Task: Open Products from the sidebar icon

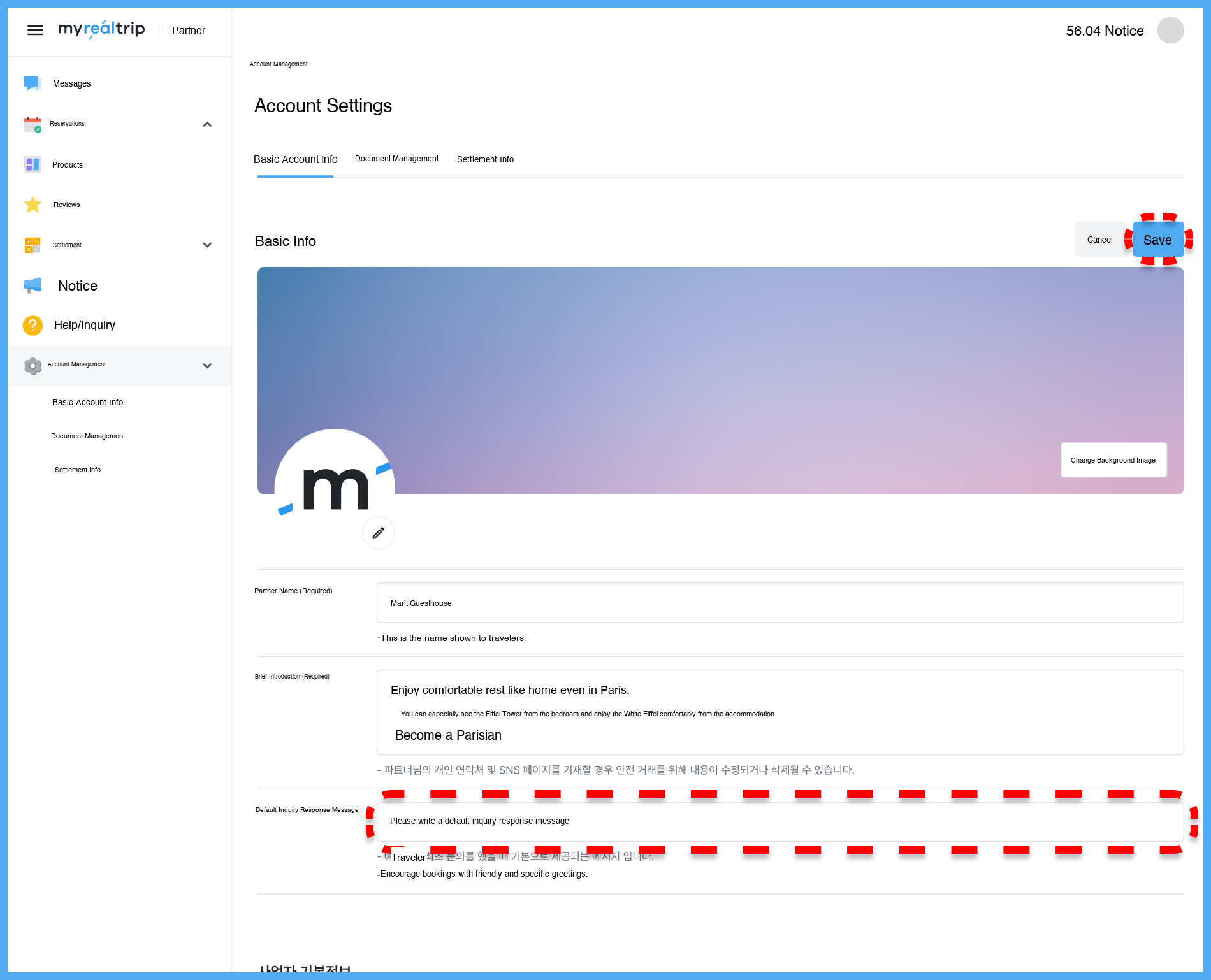Action: (x=33, y=164)
